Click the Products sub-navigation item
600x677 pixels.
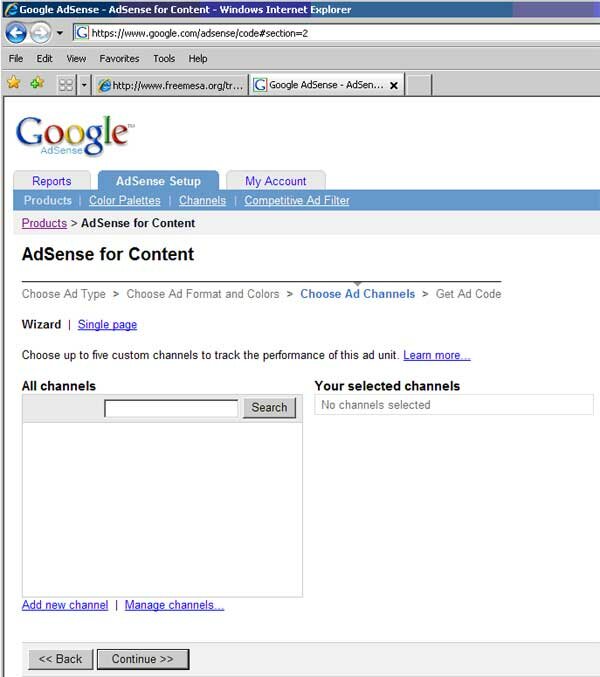click(47, 200)
